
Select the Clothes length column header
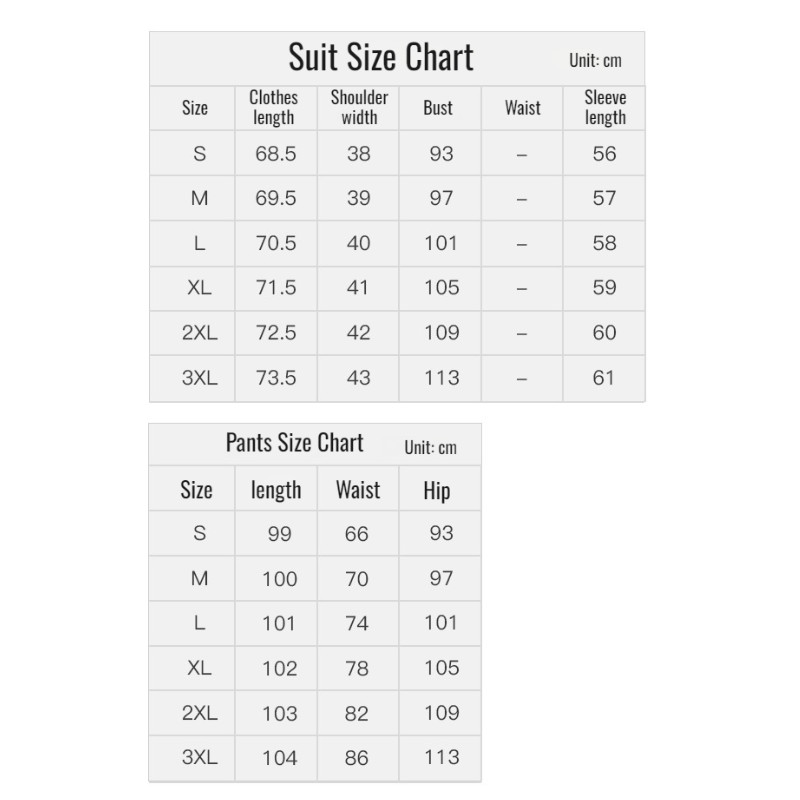[273, 107]
